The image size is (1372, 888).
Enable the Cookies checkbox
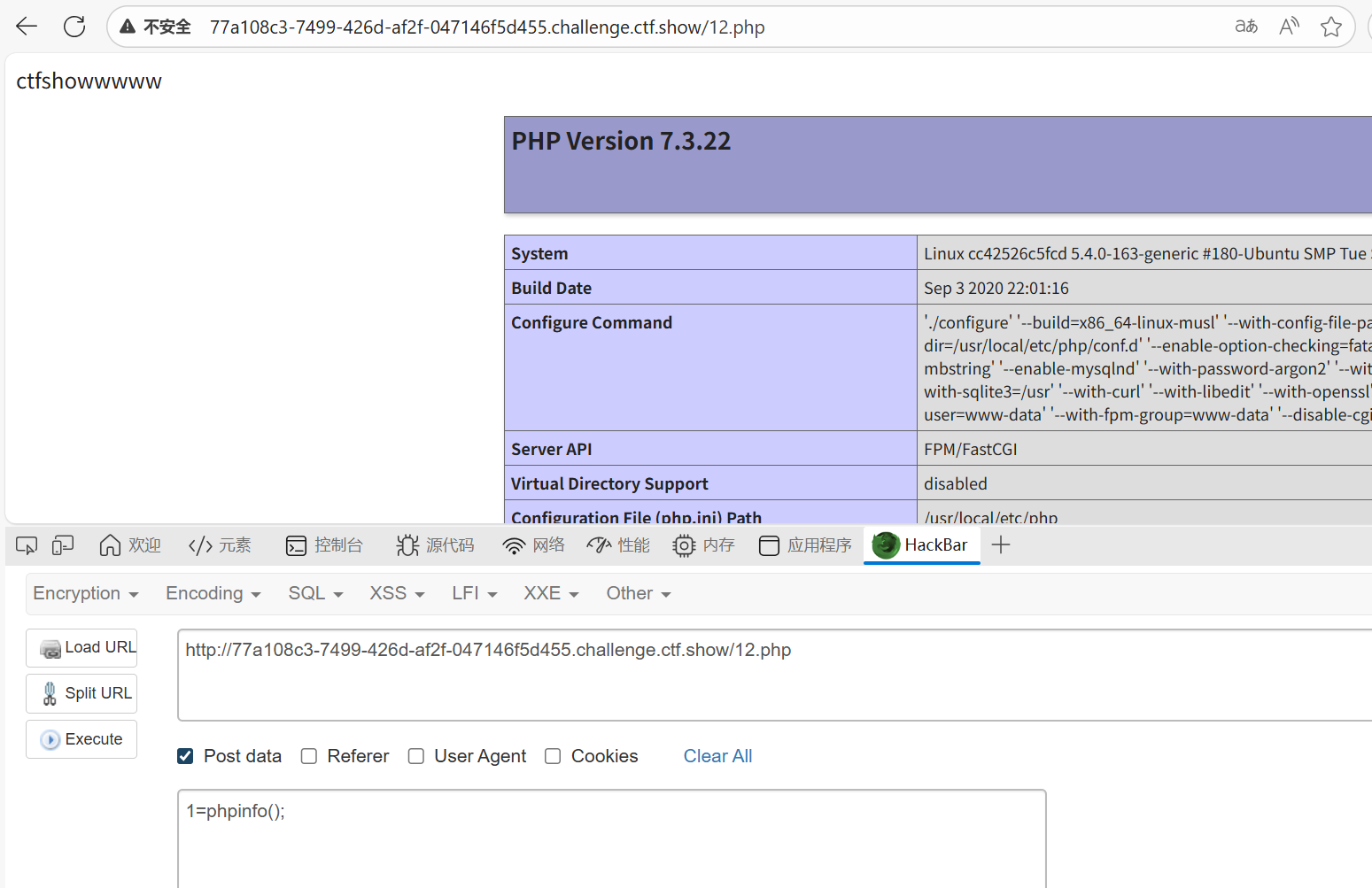[553, 756]
